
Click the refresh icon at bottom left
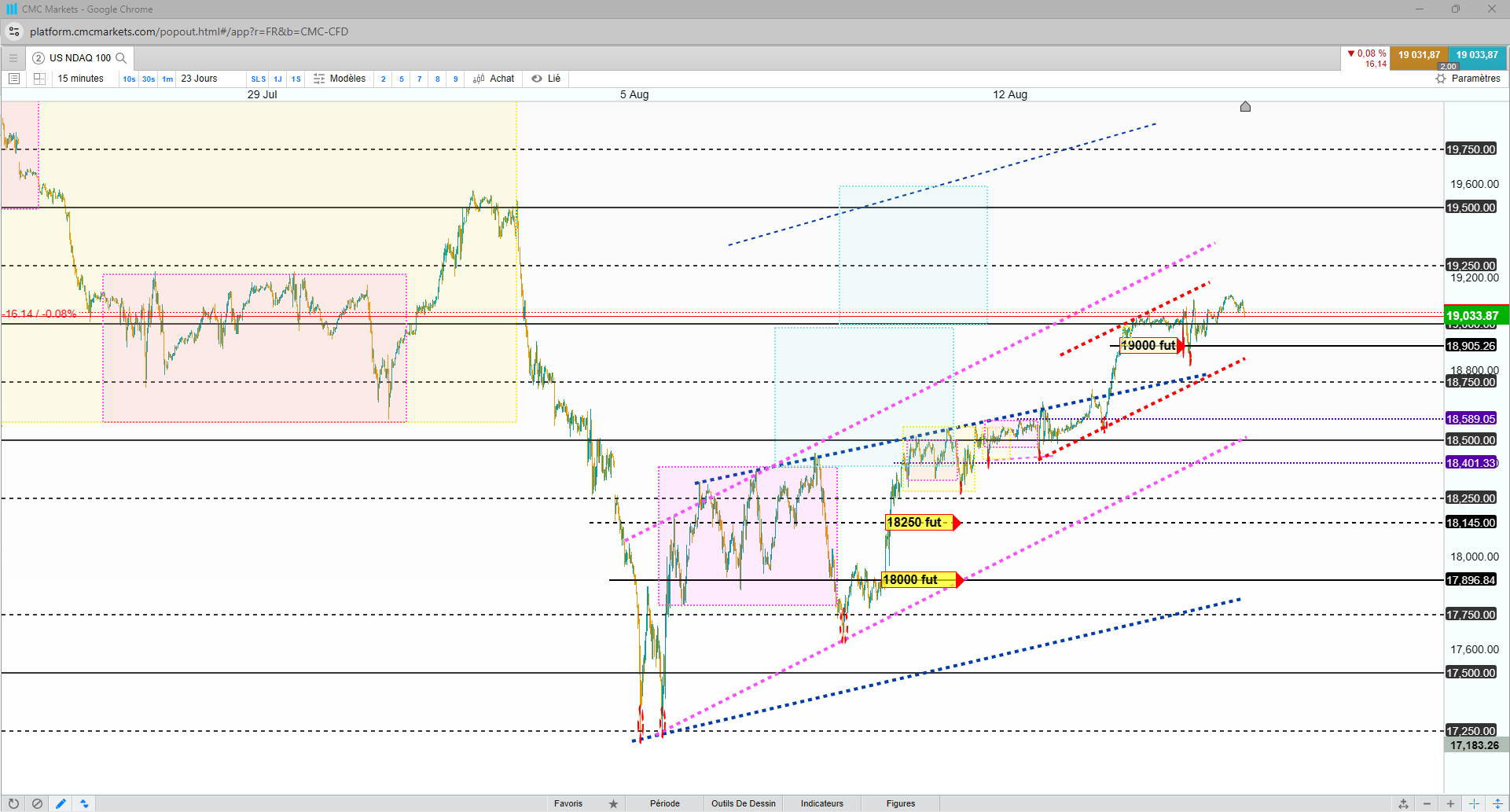[13, 803]
